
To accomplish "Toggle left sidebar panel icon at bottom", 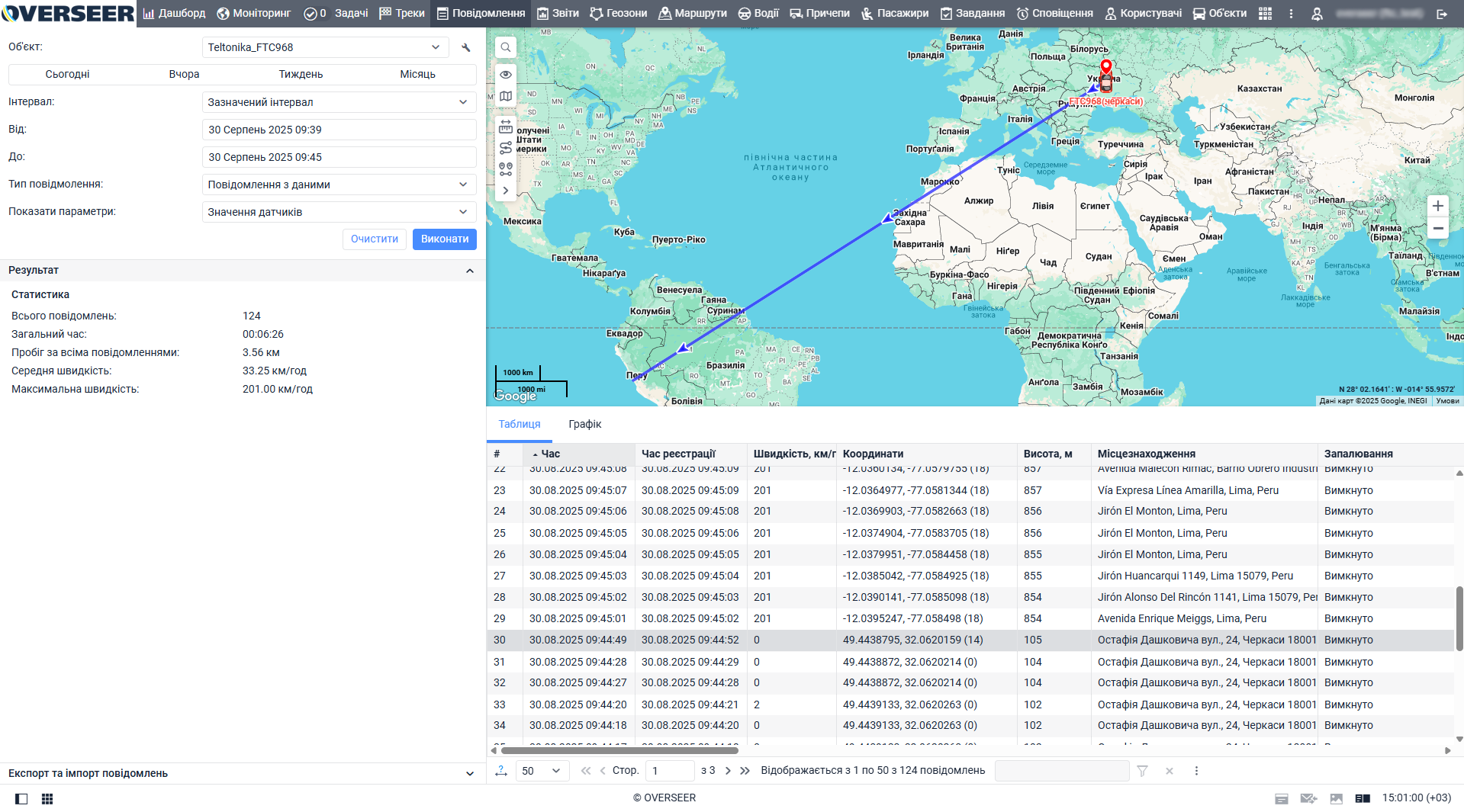I will coord(21,798).
